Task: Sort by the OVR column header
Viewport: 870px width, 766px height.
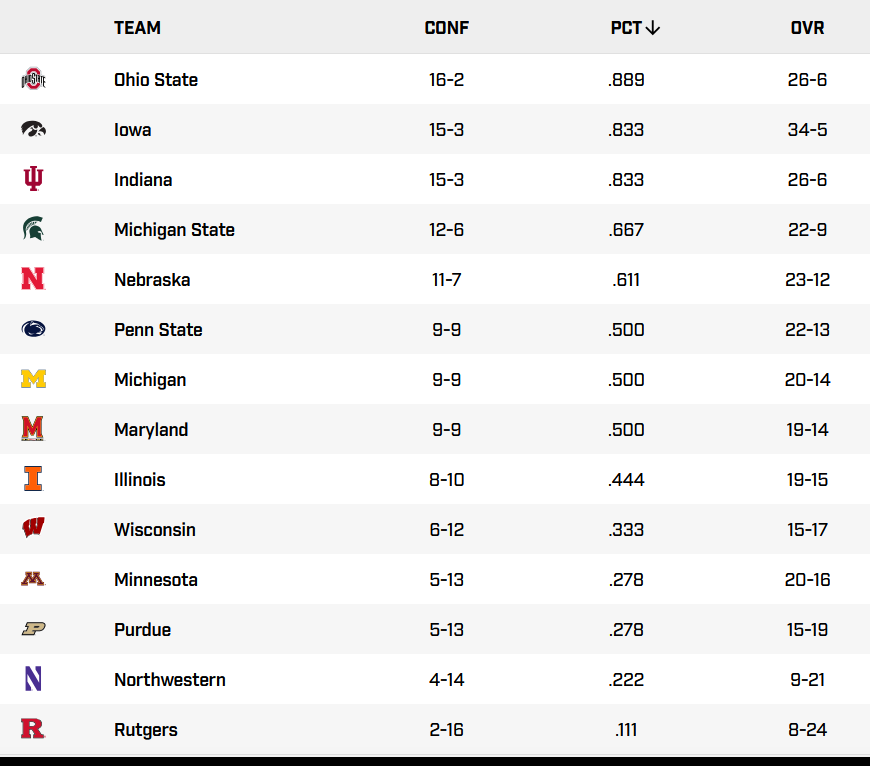Action: click(807, 28)
